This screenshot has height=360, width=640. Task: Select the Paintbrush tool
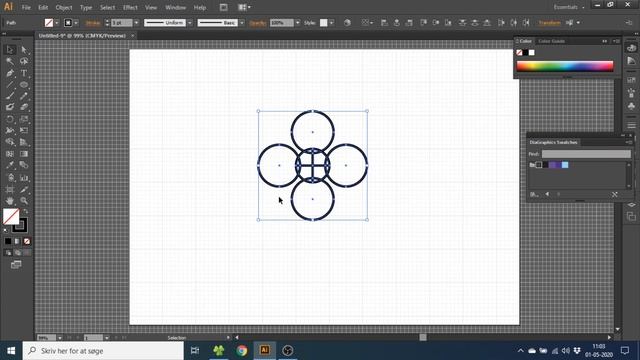pos(10,96)
